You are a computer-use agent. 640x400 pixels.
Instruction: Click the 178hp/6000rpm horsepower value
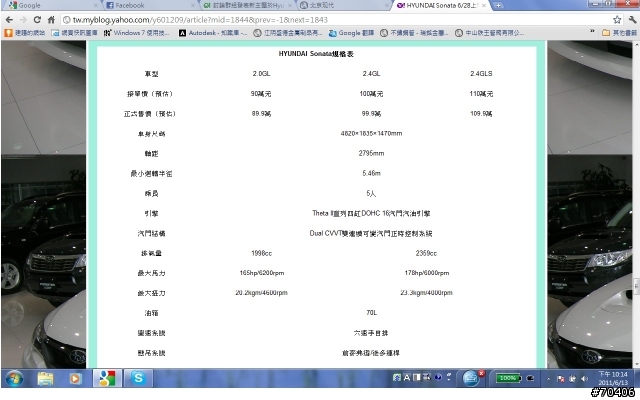coord(427,273)
